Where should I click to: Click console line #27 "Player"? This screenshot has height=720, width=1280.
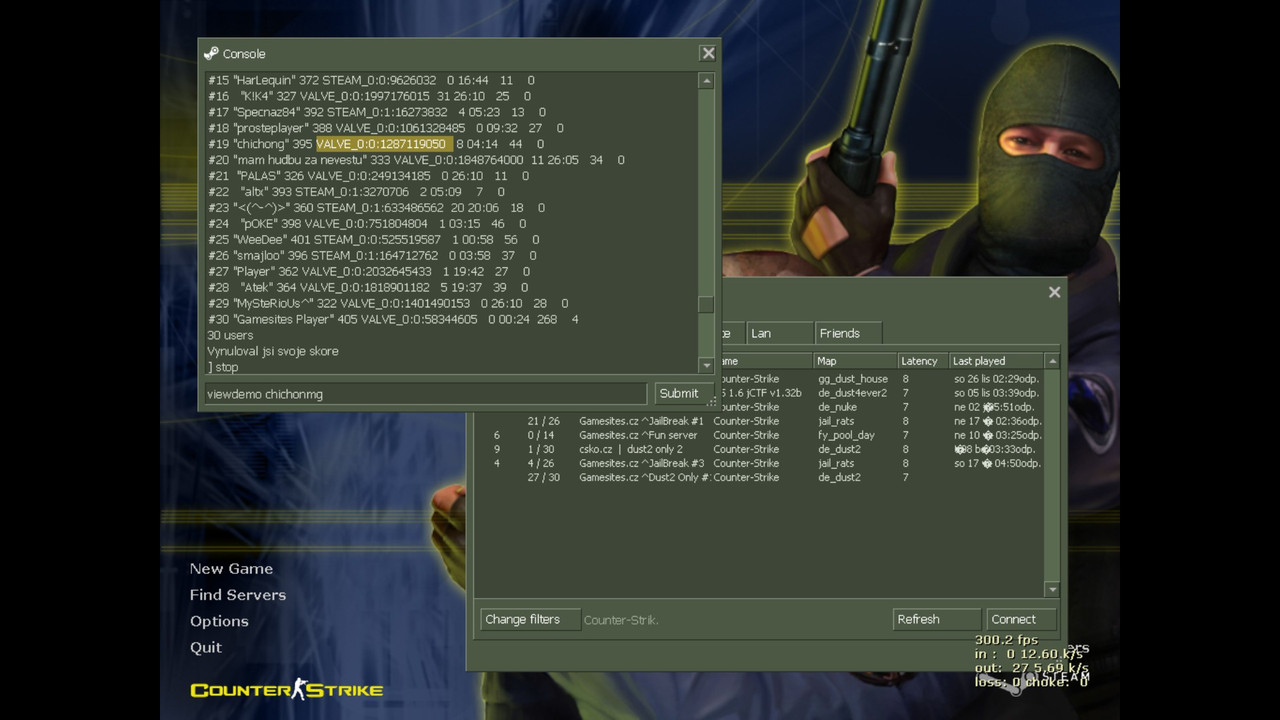(x=369, y=272)
